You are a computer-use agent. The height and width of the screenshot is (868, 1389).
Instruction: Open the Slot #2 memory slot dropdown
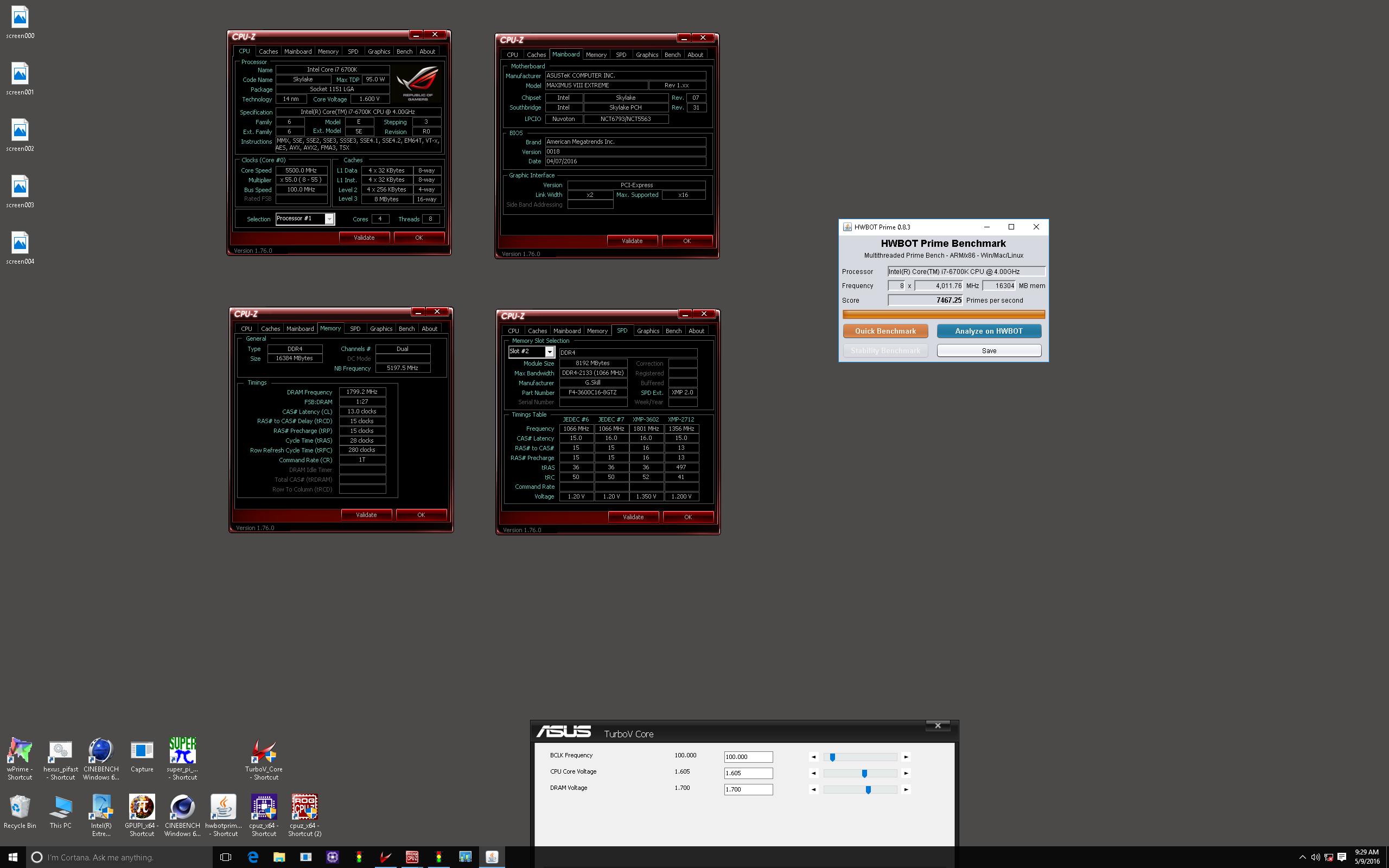549,352
